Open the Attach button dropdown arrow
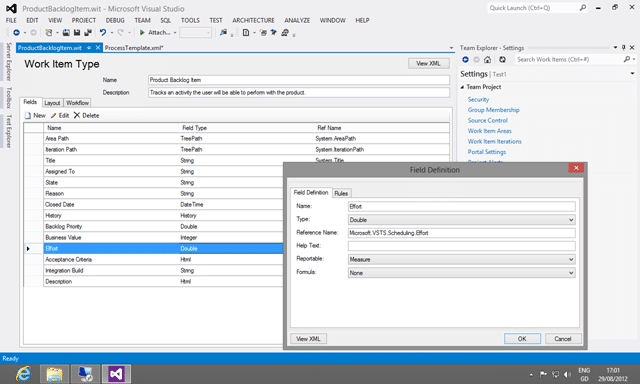Screen dimensions: 640x384 click(x=175, y=33)
